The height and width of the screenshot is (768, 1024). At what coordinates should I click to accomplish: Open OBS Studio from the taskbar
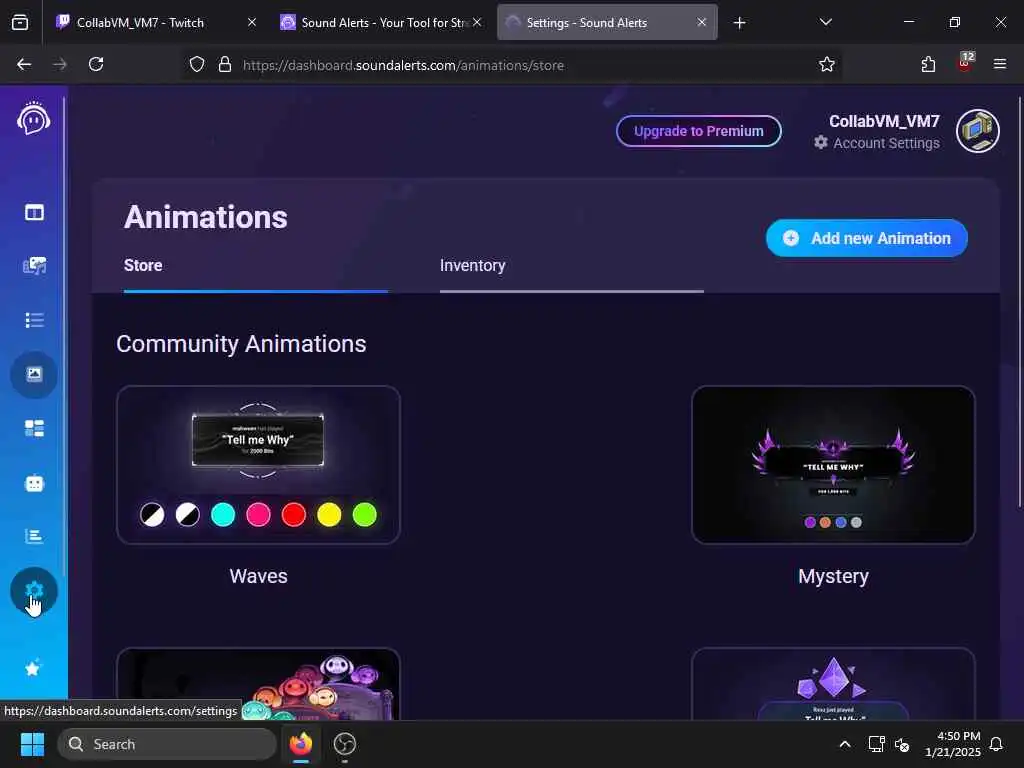[344, 744]
